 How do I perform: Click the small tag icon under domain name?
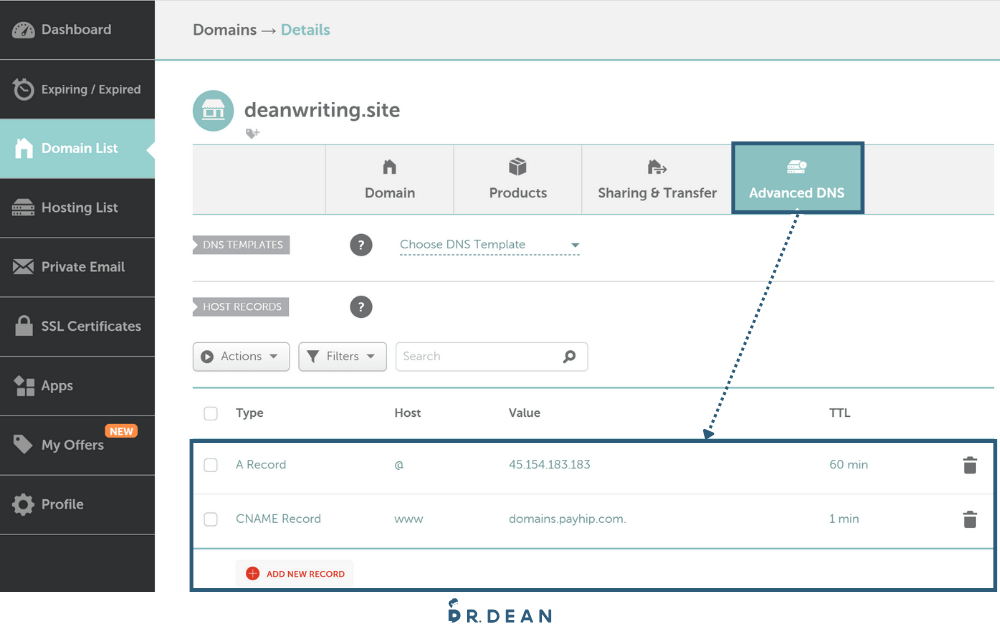pos(252,133)
